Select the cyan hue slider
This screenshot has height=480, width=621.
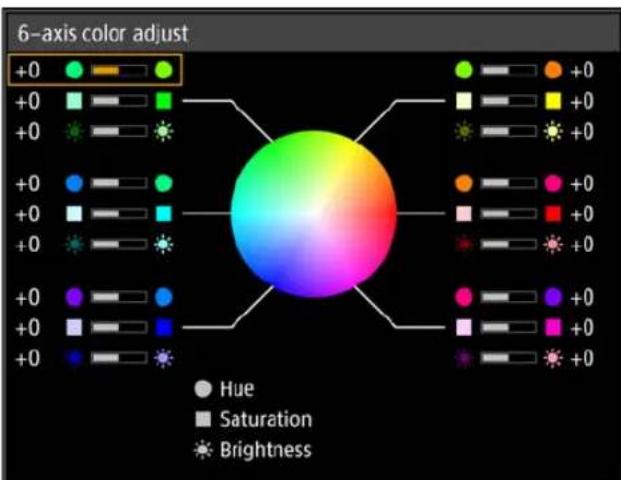point(119,183)
